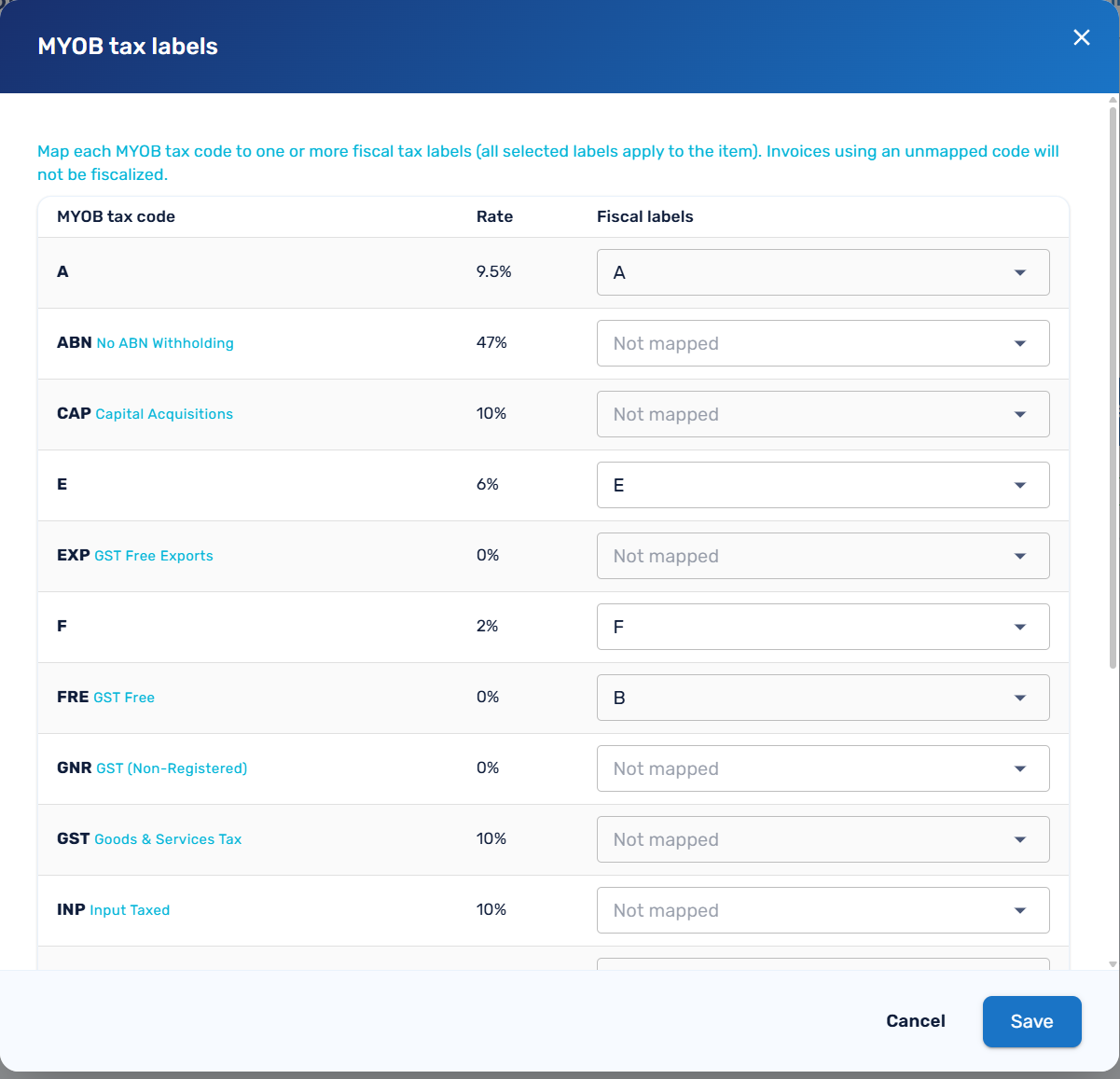Click the dialog's vertical scrollbar thumb
1120x1079 pixels.
[1113, 387]
